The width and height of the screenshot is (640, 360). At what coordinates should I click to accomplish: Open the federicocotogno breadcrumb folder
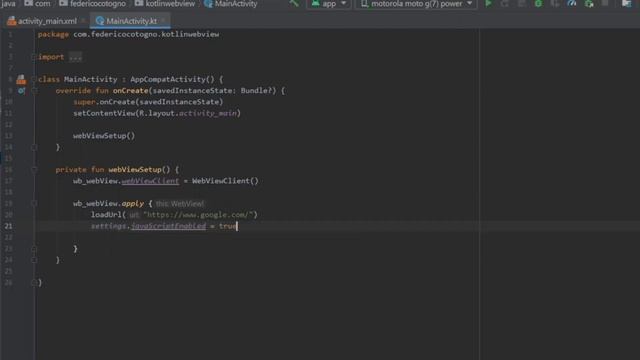click(93, 4)
